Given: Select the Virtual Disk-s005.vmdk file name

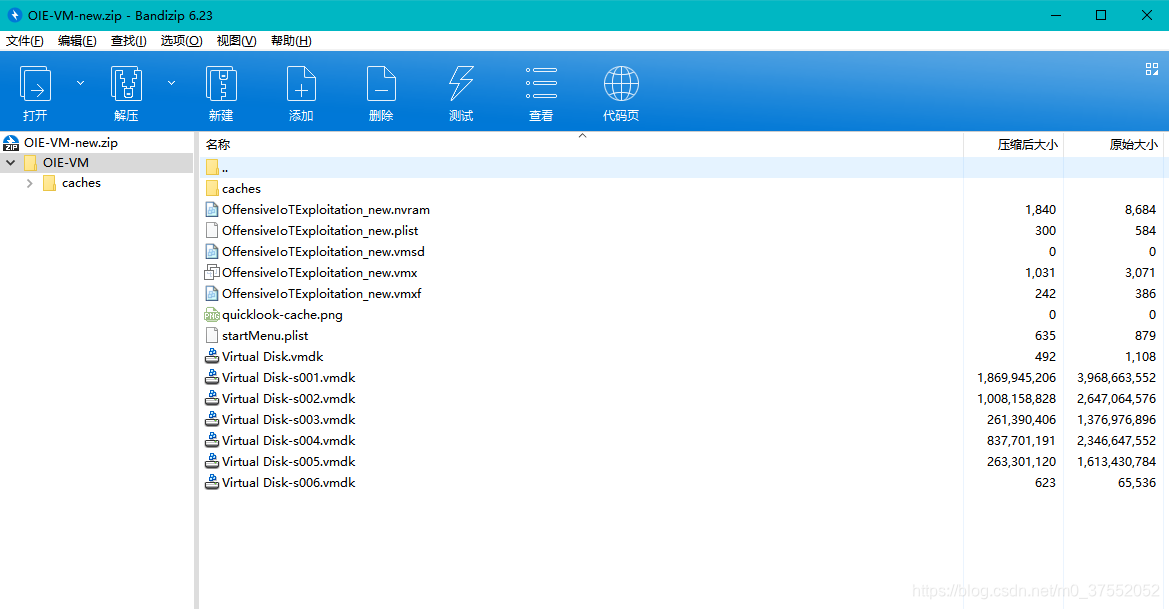Looking at the screenshot, I should coord(289,461).
